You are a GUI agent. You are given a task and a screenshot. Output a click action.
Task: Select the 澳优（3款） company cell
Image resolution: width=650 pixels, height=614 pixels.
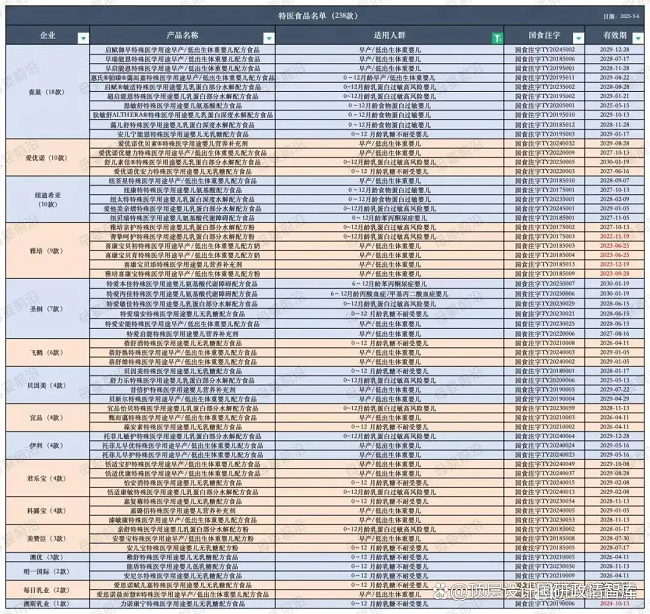pyautogui.click(x=48, y=557)
